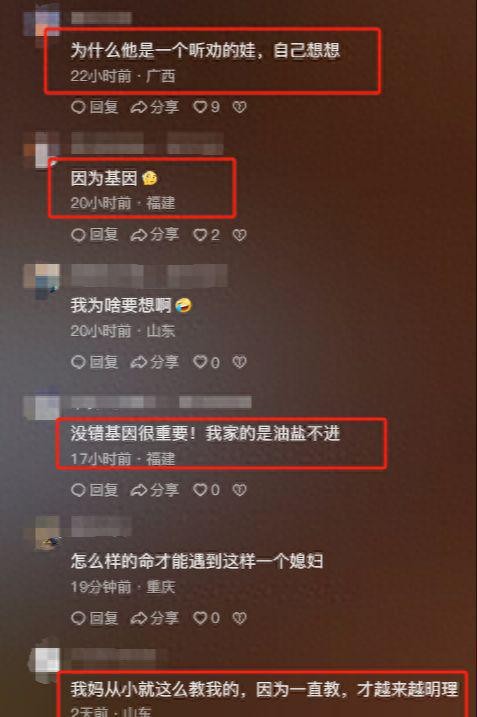Like the 因为基因 comment with 2 likes

coord(206,235)
